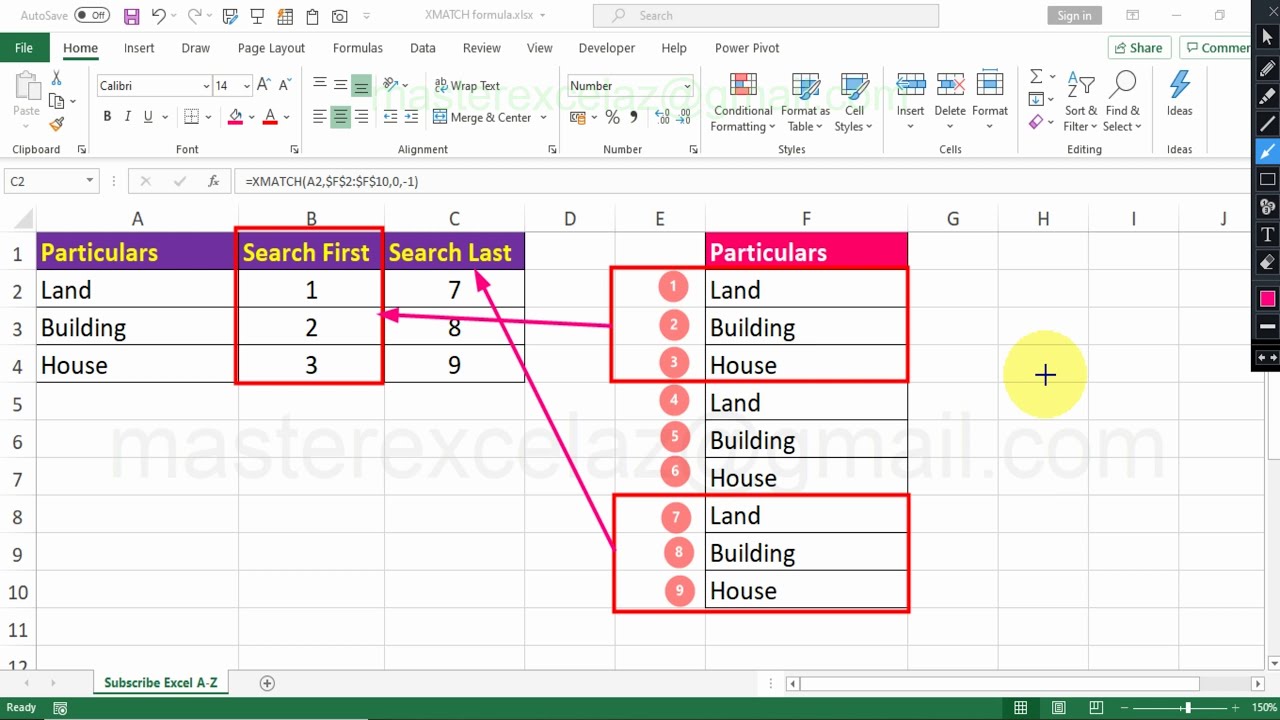The height and width of the screenshot is (720, 1280).
Task: Click the Share button
Action: coord(1138,48)
